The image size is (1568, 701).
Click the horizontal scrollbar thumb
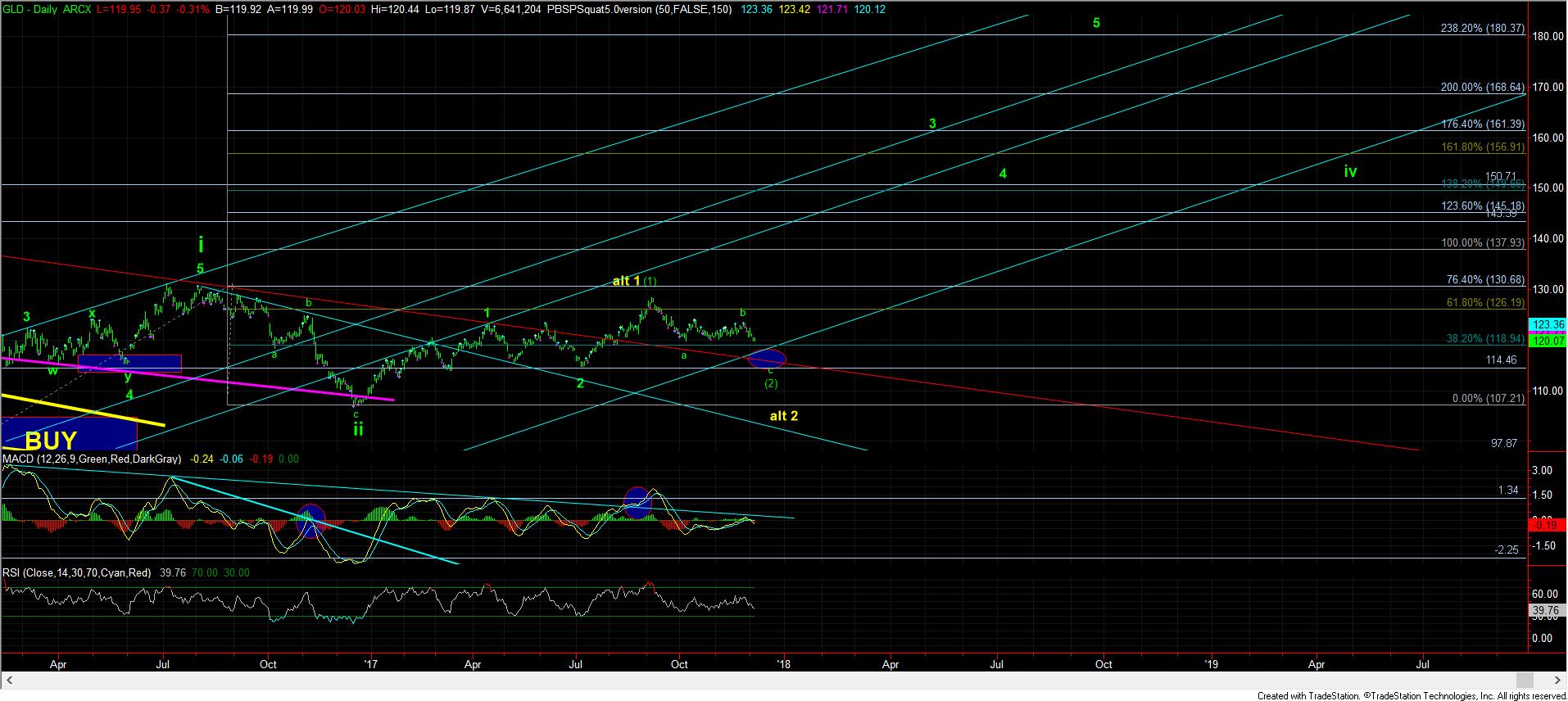[x=1524, y=681]
